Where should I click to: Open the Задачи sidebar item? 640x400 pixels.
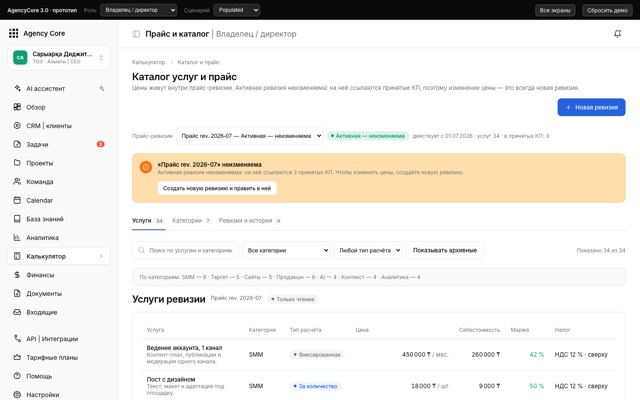(58, 144)
